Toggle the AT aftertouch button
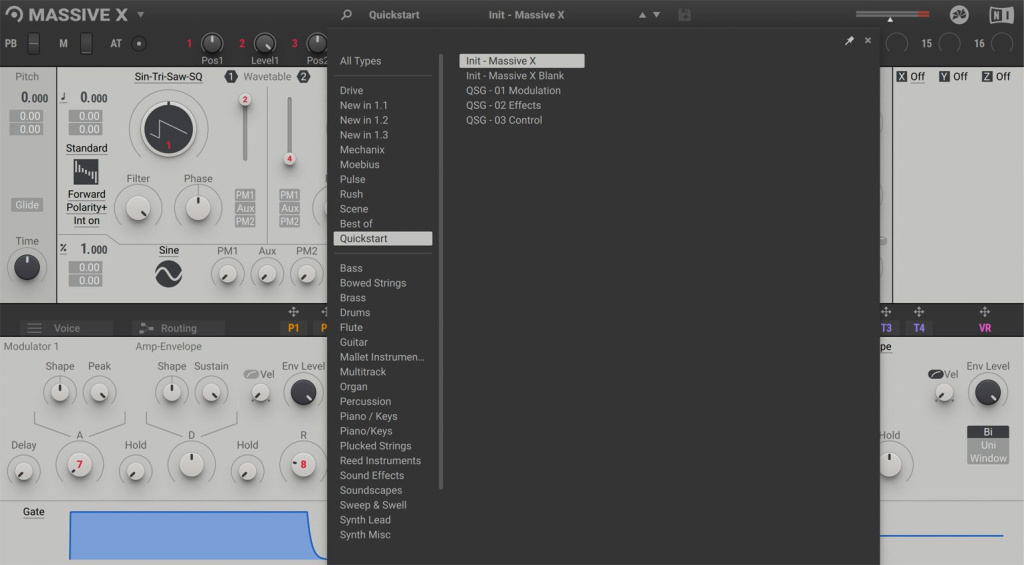1024x565 pixels. [138, 44]
